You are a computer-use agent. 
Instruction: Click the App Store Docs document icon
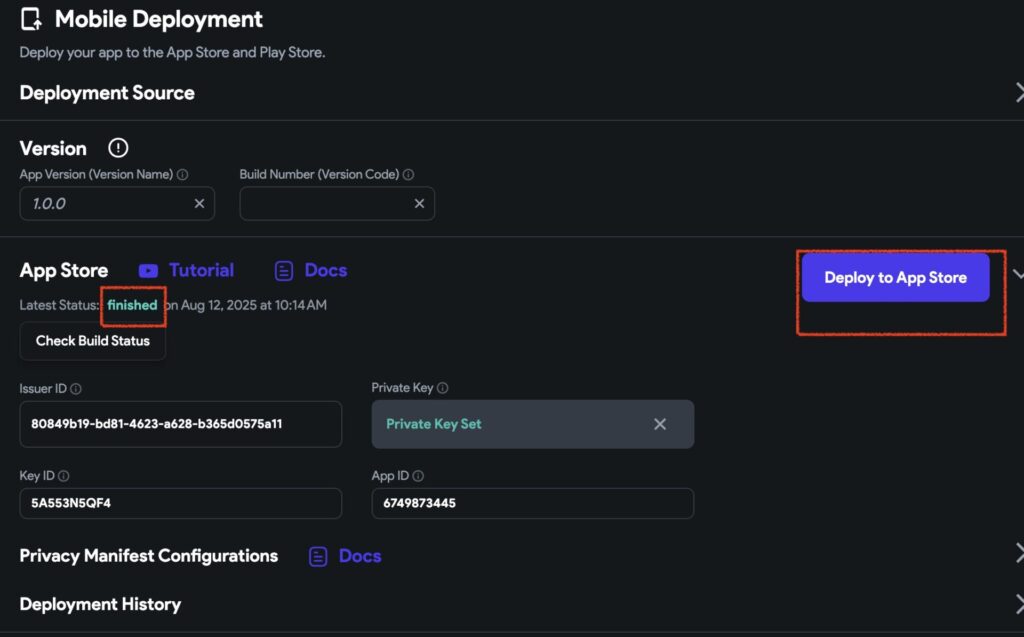tap(283, 270)
